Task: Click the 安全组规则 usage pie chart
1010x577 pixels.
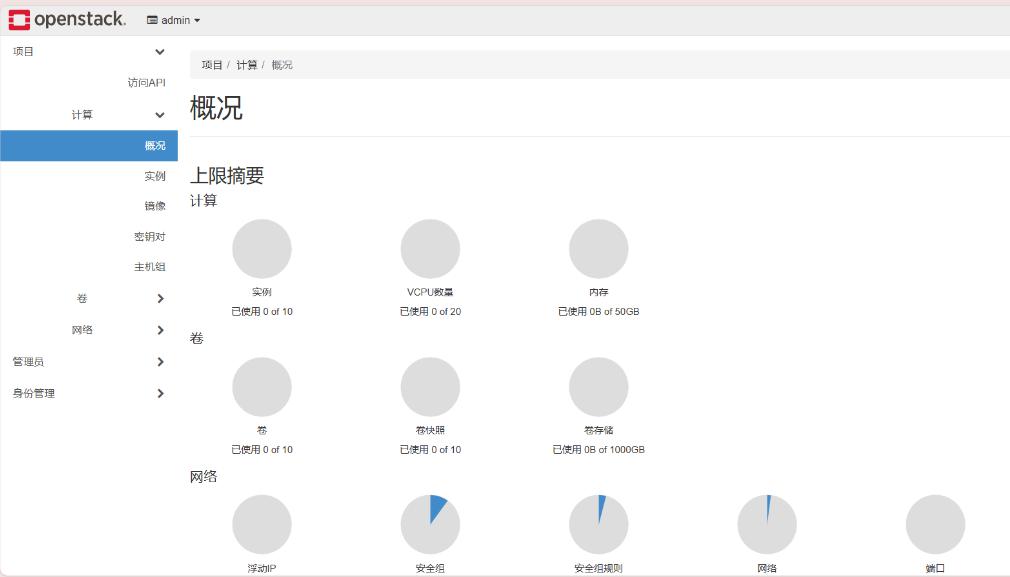Action: [x=598, y=524]
